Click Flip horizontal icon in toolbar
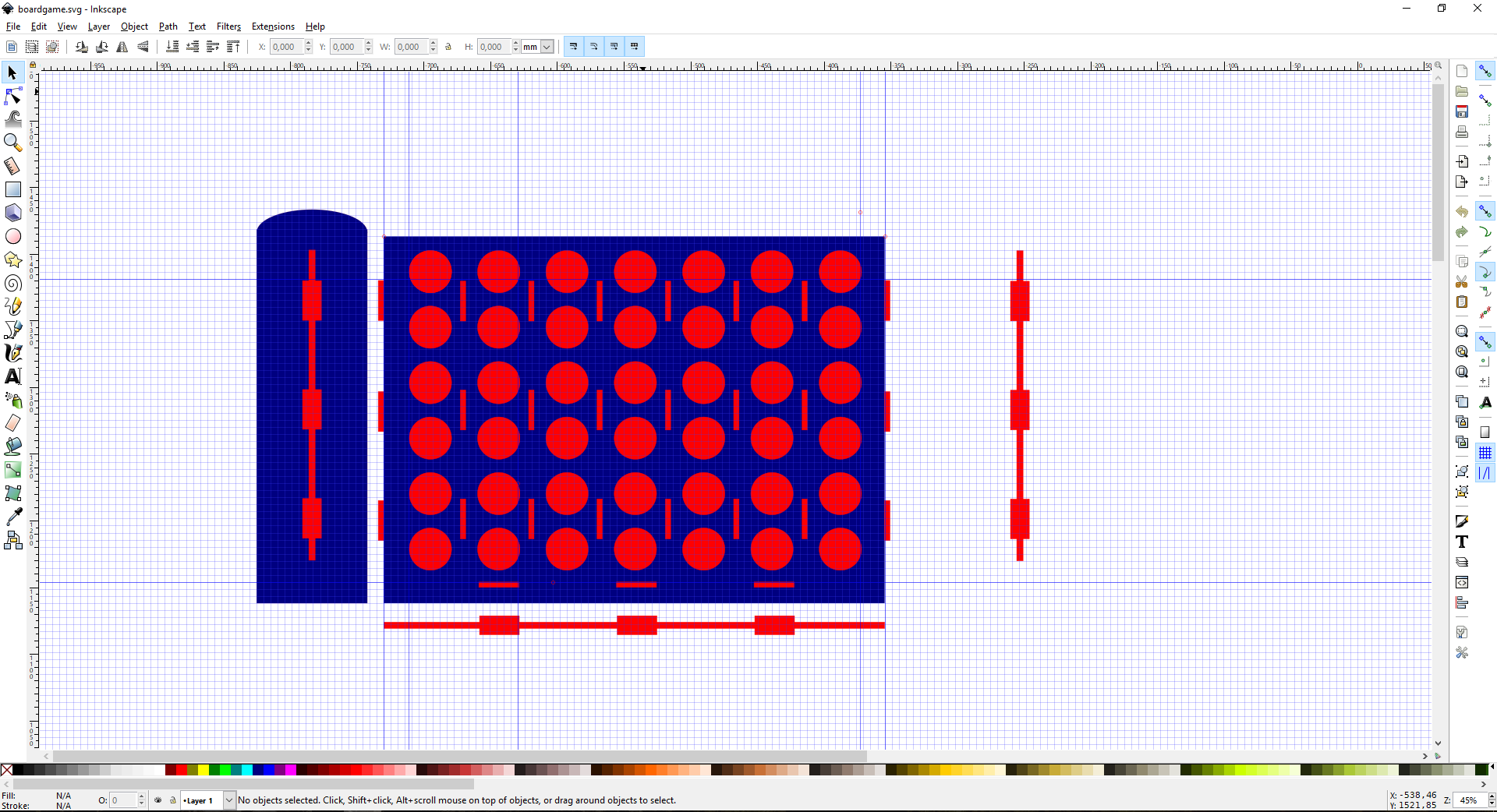1497x812 pixels. 122,47
